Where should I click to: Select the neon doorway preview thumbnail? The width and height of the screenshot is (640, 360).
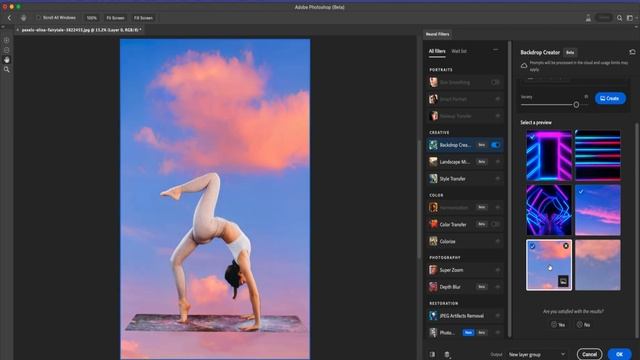549,156
